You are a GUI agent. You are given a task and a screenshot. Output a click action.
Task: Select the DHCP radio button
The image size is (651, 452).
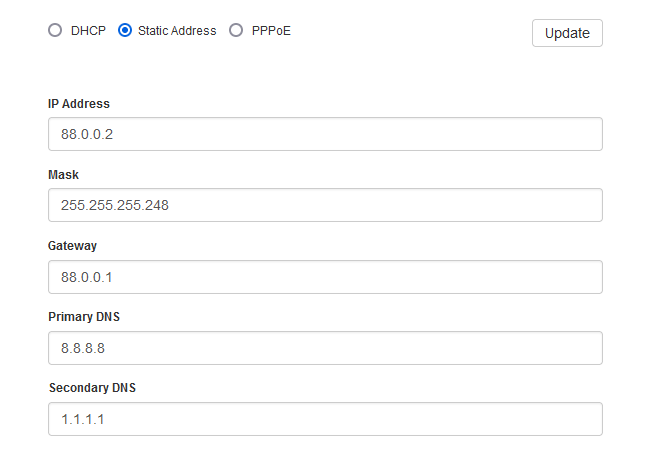tap(55, 31)
